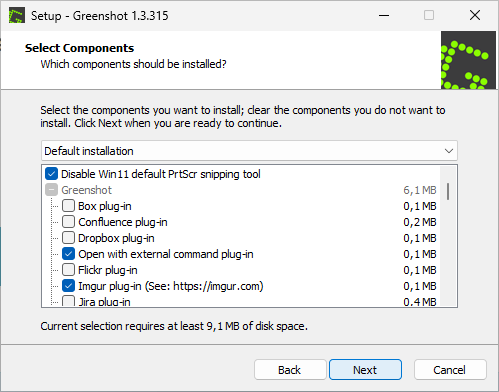Click the Greenshot icon in the title bar

17,15
